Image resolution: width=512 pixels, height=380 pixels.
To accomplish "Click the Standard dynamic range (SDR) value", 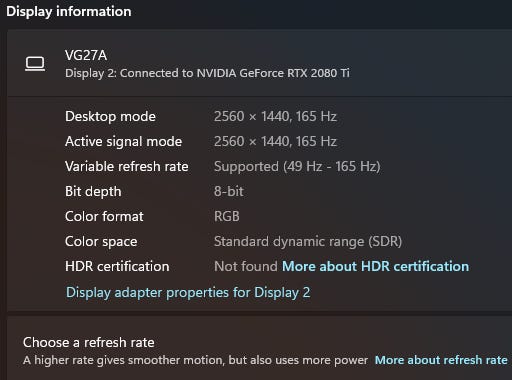I will coord(308,241).
